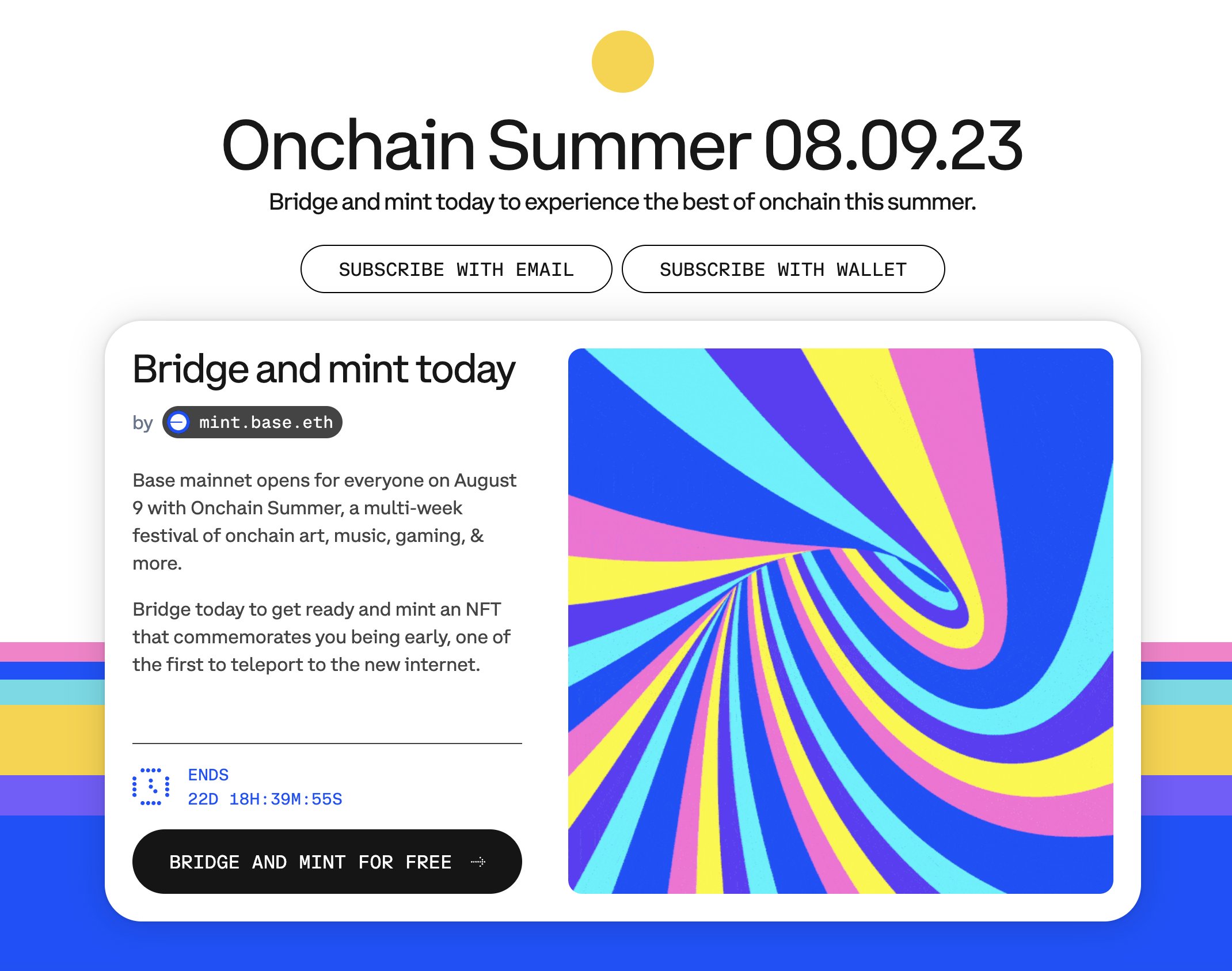Screen dimensions: 1232x971
Task: Click the yellow sun circle logo
Action: [x=622, y=62]
